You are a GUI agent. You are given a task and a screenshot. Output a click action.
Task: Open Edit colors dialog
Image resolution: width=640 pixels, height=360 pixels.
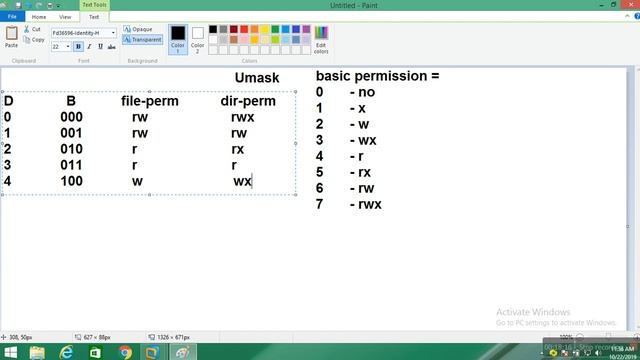click(321, 39)
